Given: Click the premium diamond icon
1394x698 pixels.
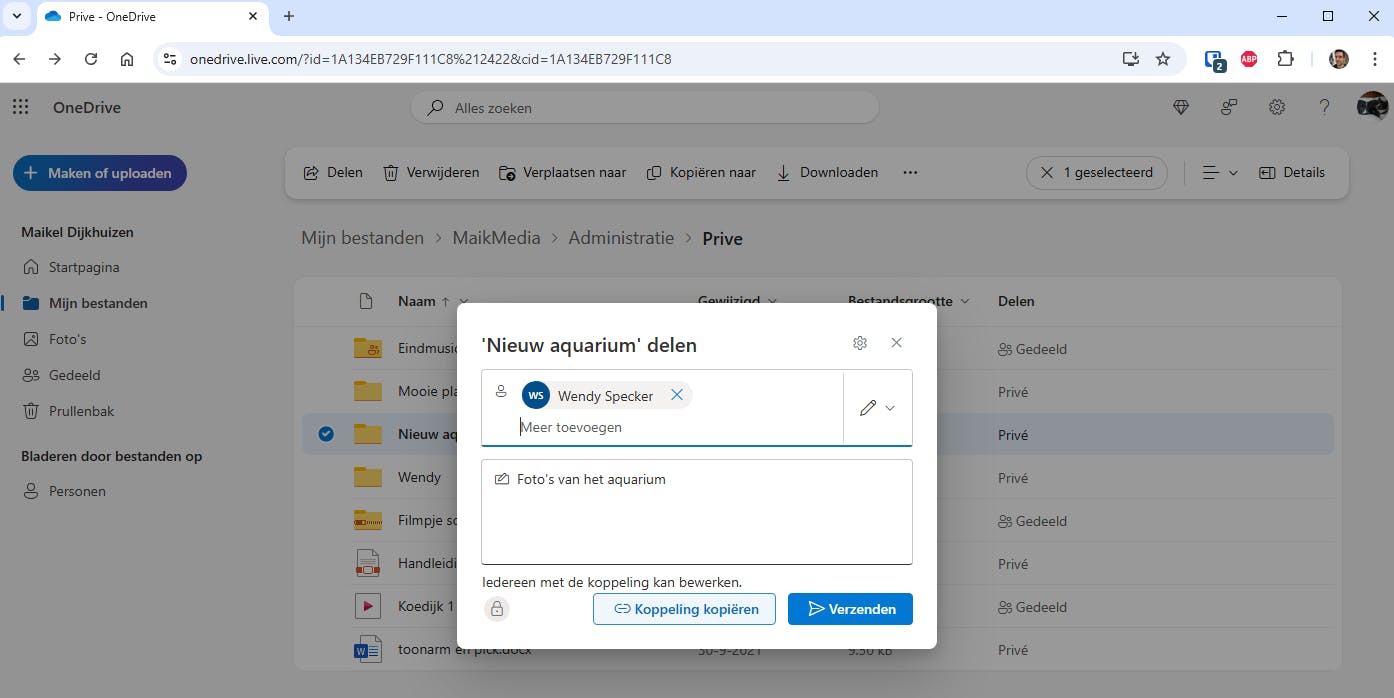Looking at the screenshot, I should 1181,108.
